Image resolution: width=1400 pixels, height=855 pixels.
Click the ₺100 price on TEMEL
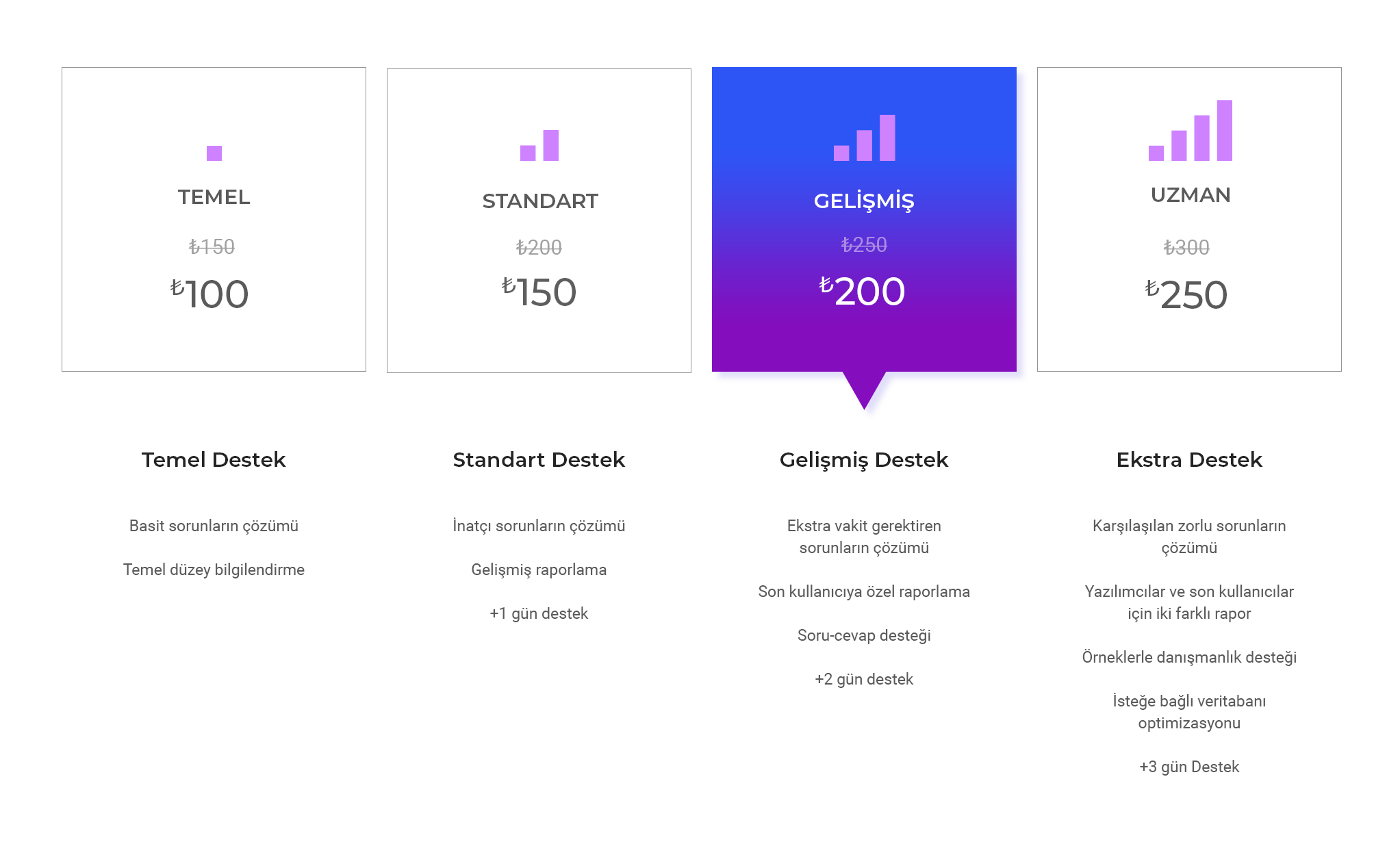209,294
